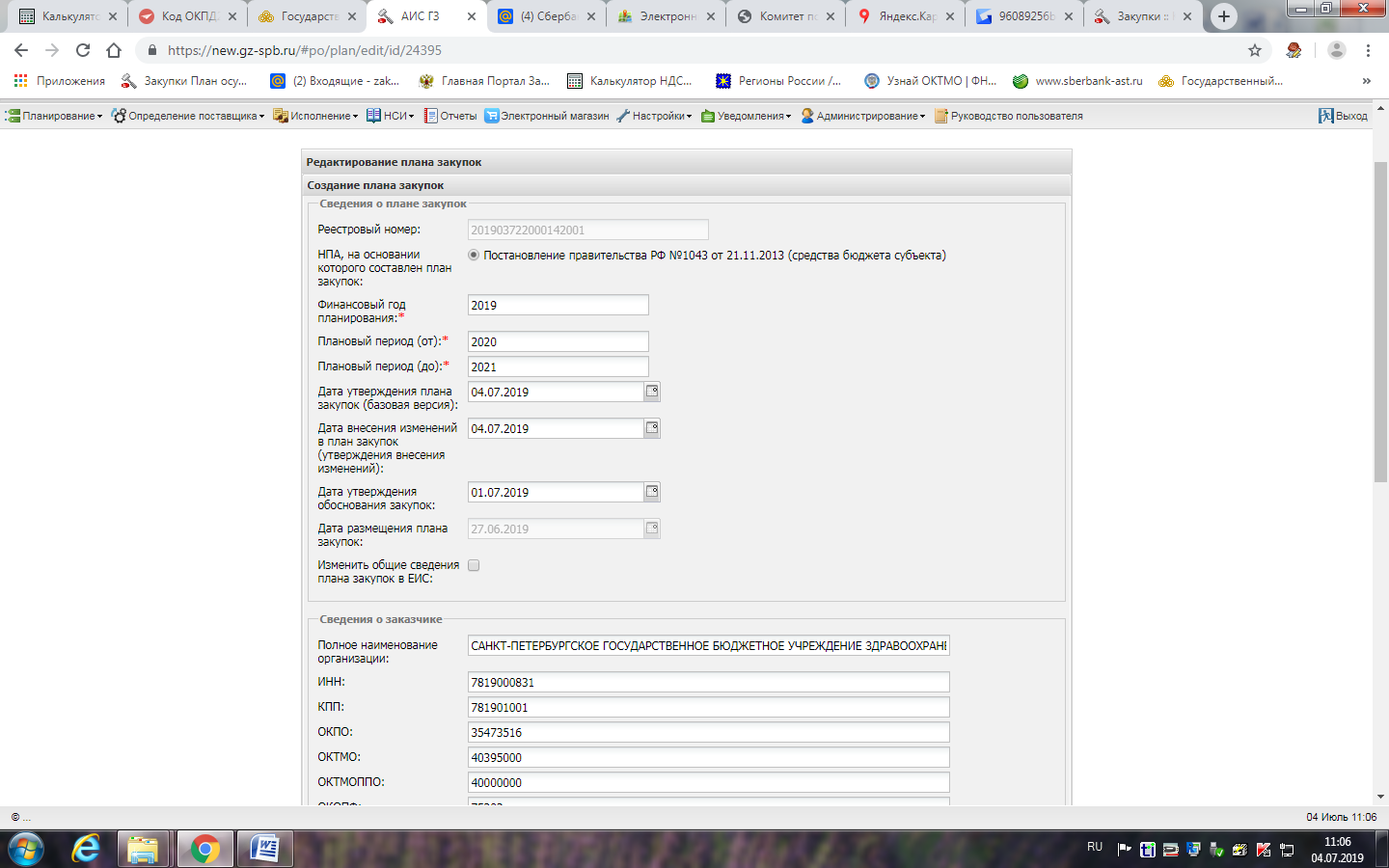This screenshot has height=868, width=1389.
Task: Open the Определение поставщика menu
Action: (188, 116)
